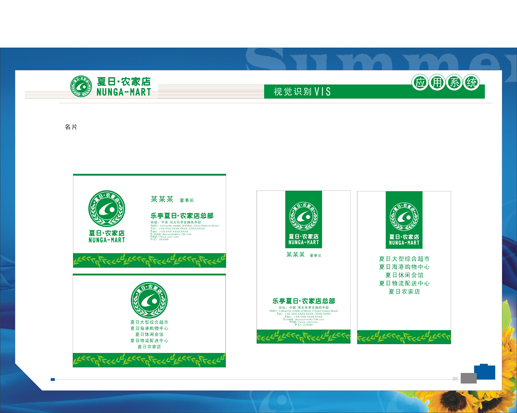Screen dimensions: 517x413
Task: Click the 统 circle badge
Action: coord(471,82)
